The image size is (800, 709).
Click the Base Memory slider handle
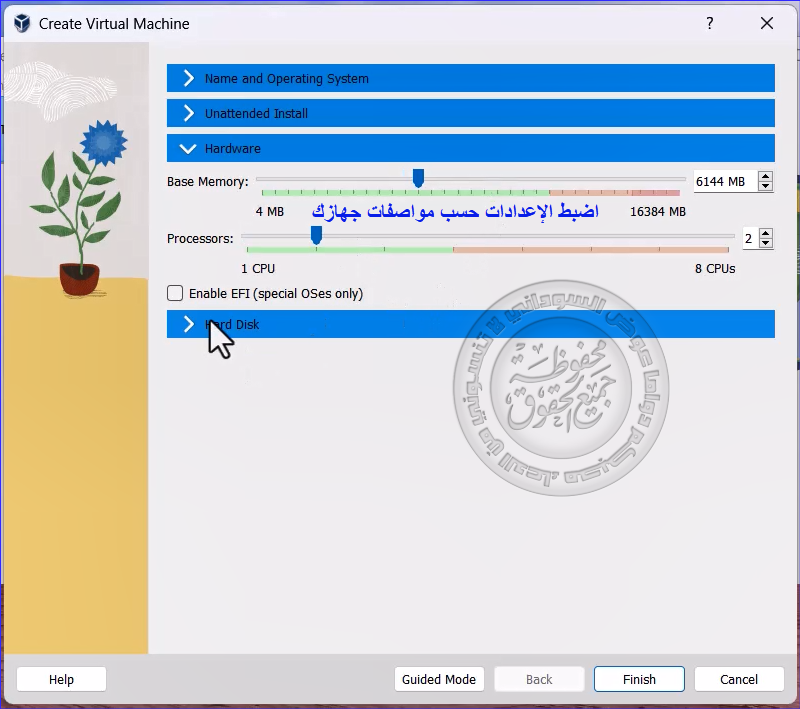coord(418,178)
